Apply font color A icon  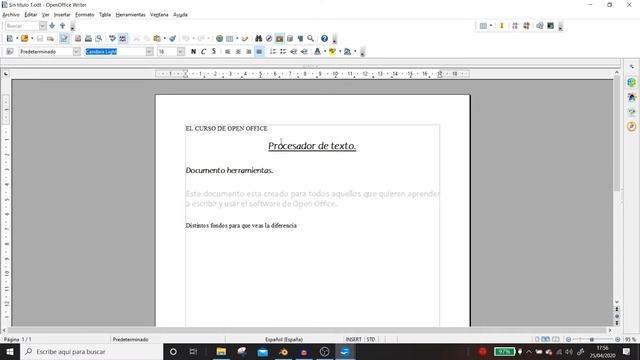point(318,51)
